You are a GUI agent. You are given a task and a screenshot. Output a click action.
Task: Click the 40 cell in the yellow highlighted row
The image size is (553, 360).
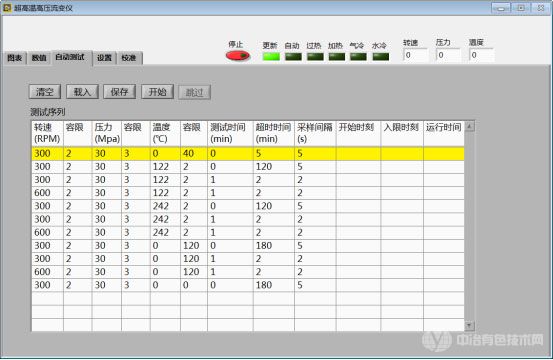coord(194,153)
